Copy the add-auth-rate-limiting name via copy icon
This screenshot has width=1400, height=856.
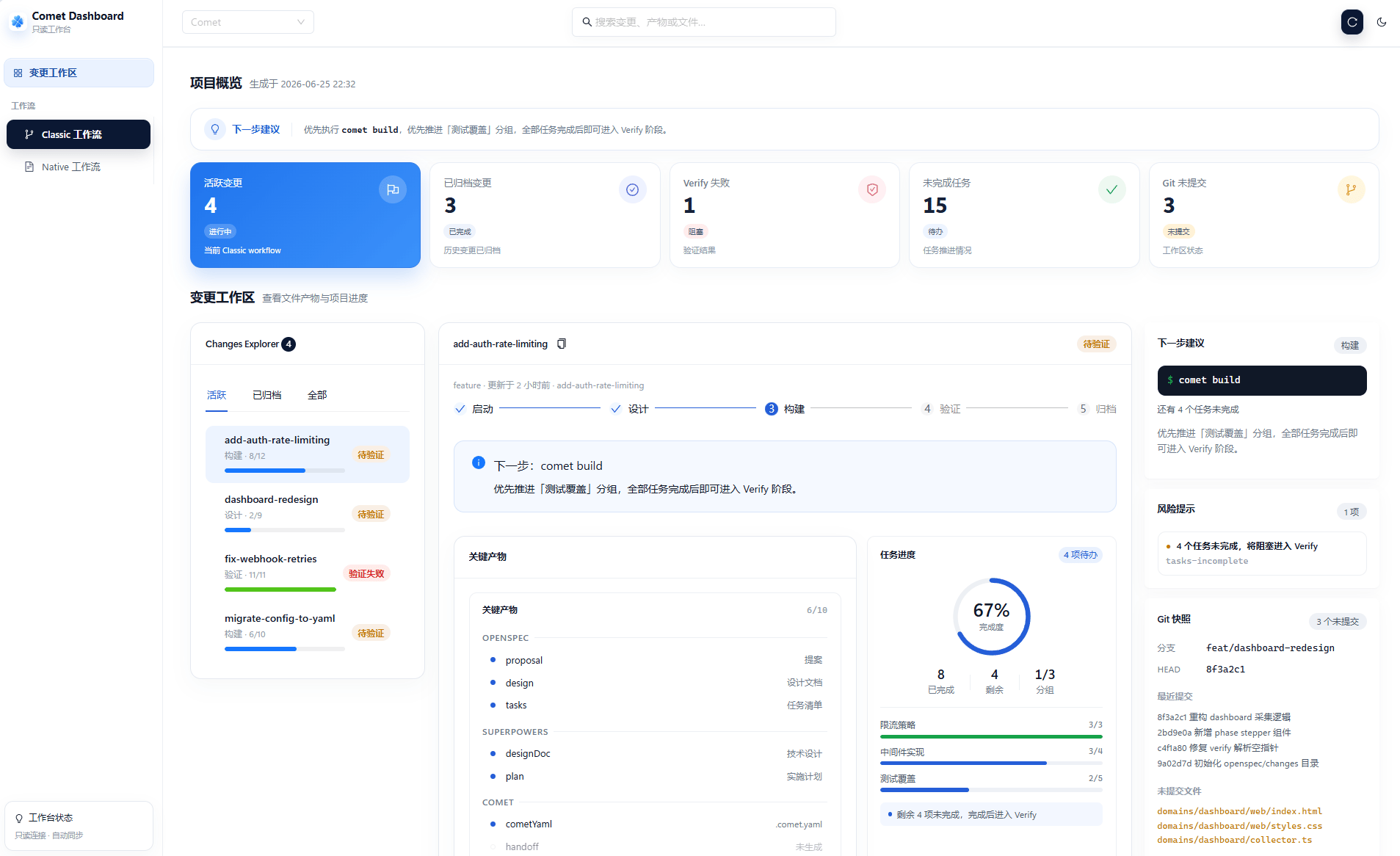(x=562, y=344)
